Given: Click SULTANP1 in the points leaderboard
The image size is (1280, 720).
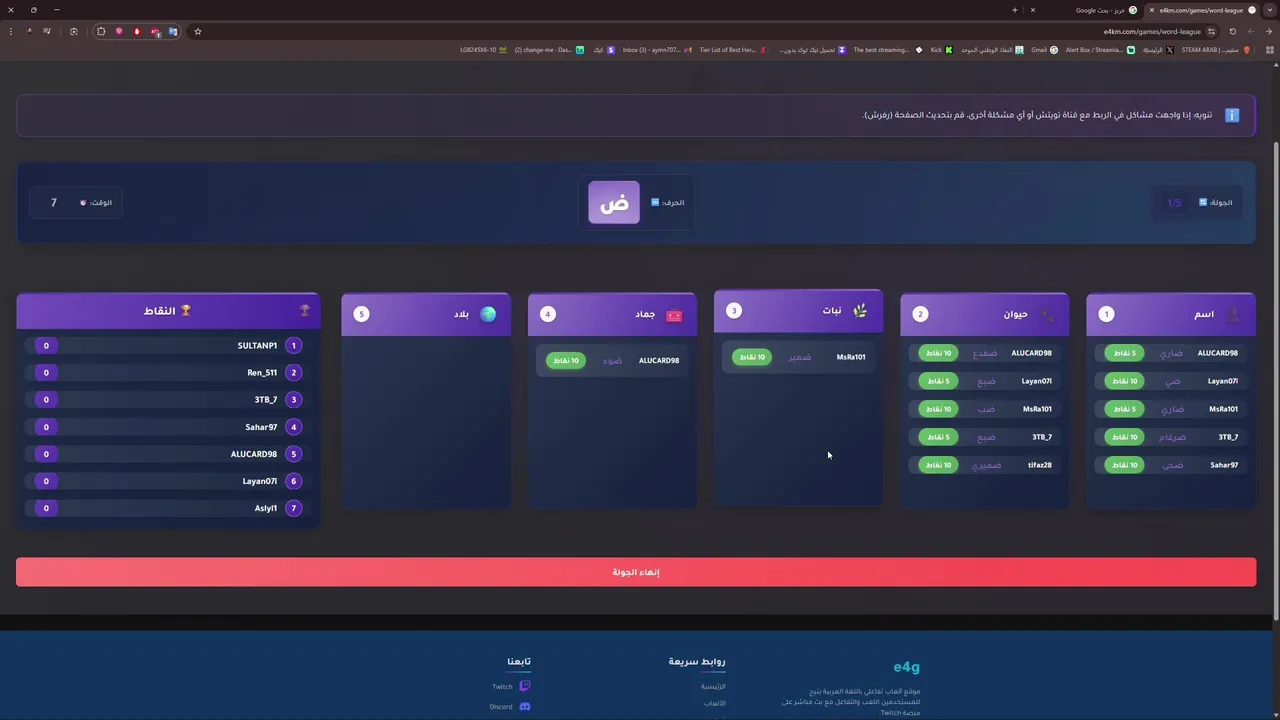Looking at the screenshot, I should pos(257,346).
